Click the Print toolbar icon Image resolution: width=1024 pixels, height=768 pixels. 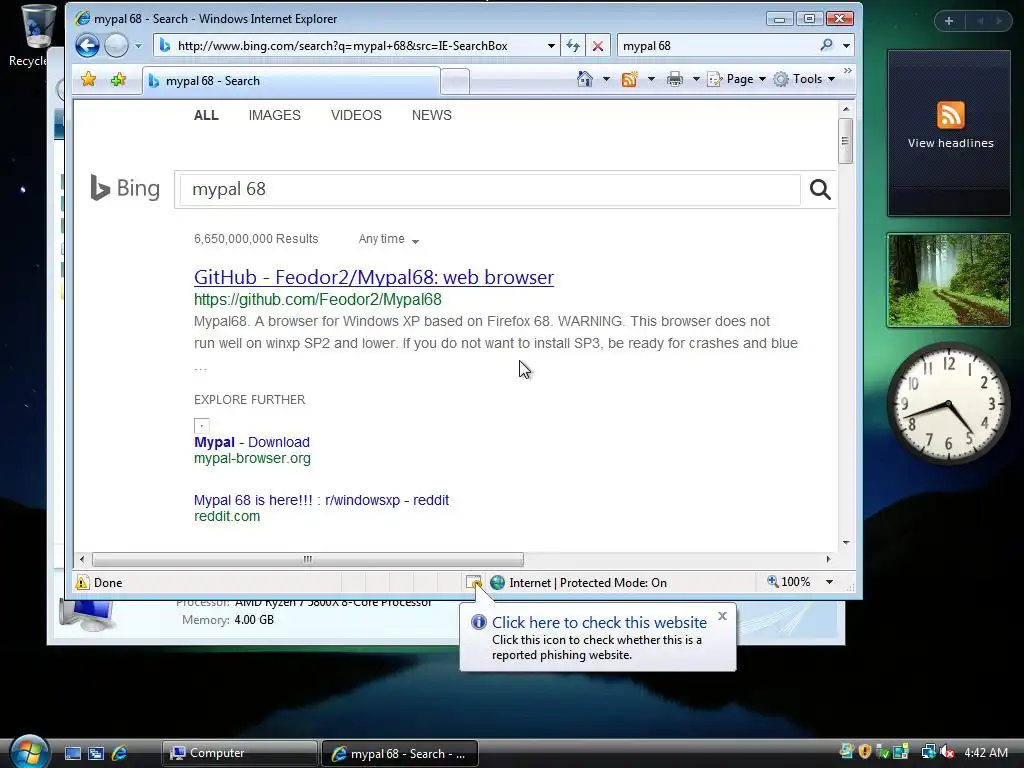[x=675, y=79]
